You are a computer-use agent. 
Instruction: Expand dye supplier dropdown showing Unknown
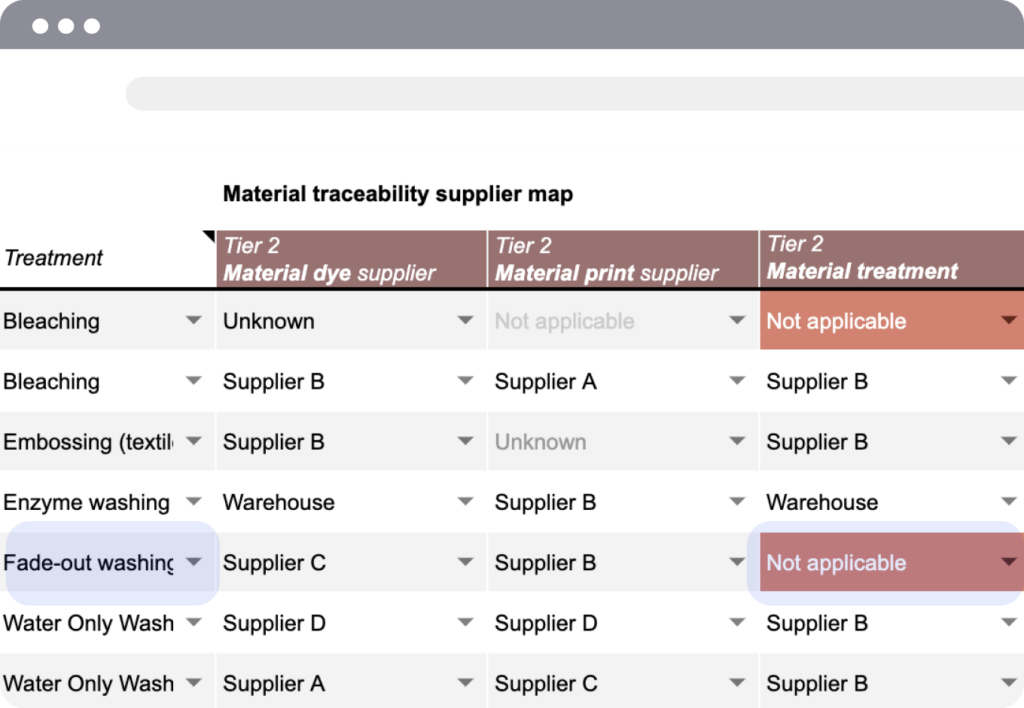click(x=465, y=321)
